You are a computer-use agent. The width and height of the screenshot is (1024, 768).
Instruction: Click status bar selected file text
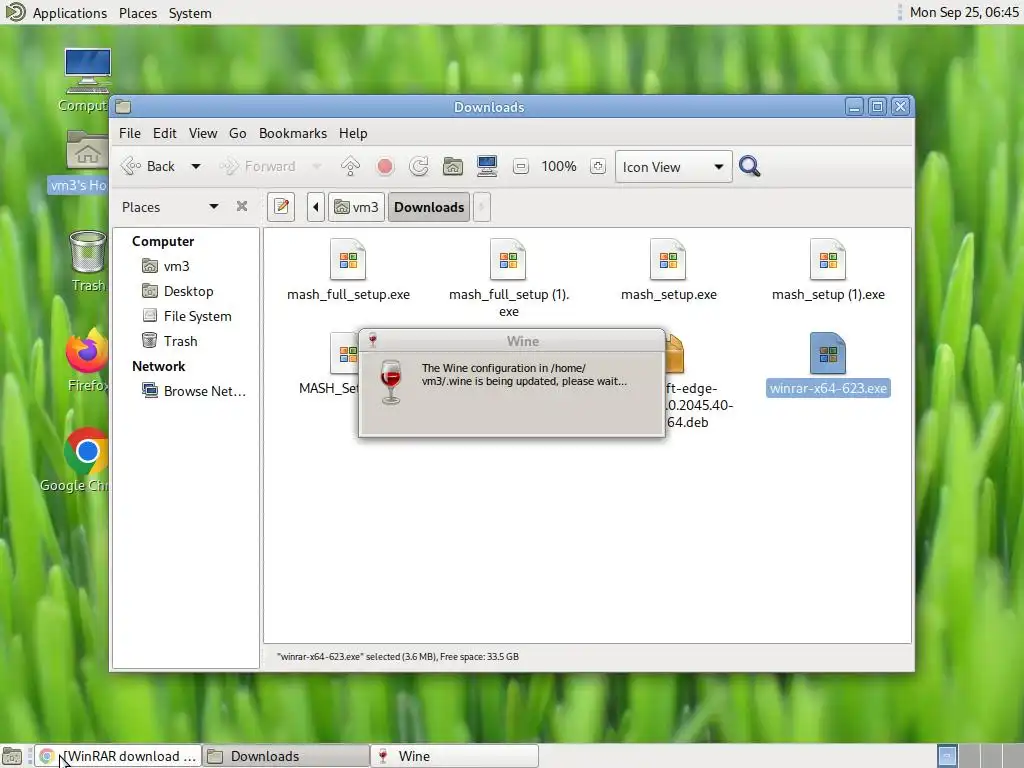pyautogui.click(x=398, y=657)
